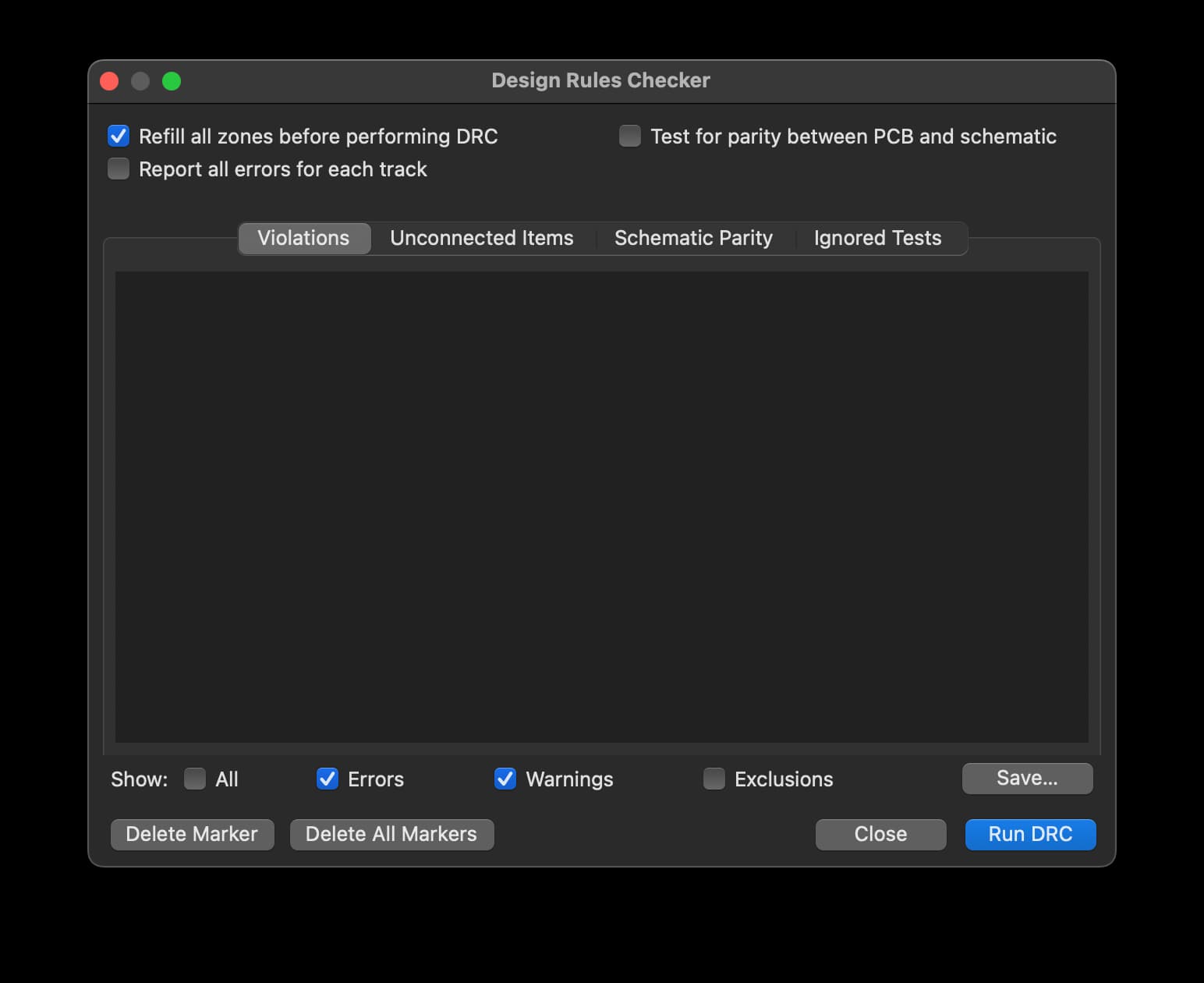
Task: Open the Unconnected Items tab
Action: pos(481,238)
